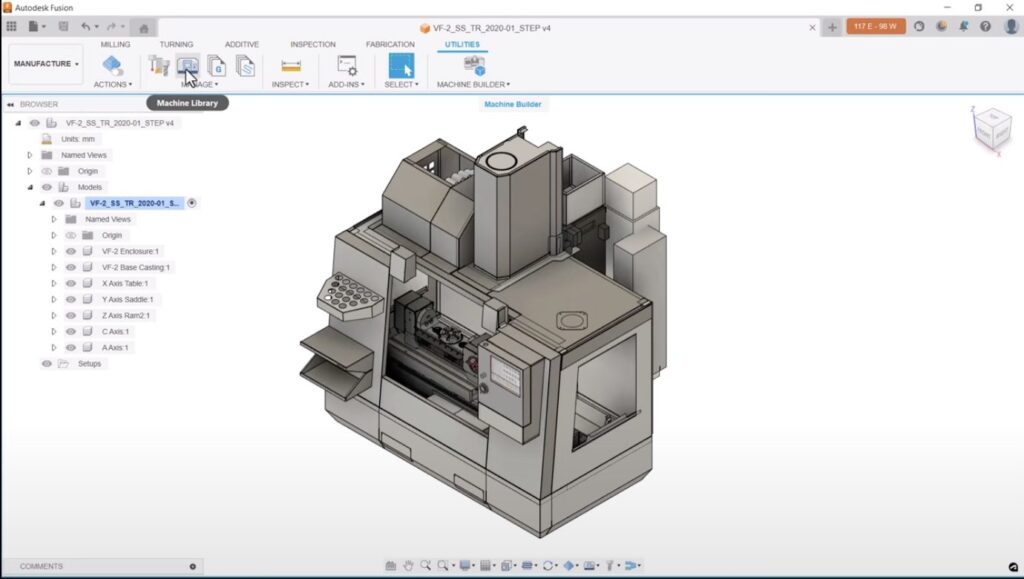Open the MANUFACTURE workspace dropdown
The width and height of the screenshot is (1024, 579).
(46, 64)
